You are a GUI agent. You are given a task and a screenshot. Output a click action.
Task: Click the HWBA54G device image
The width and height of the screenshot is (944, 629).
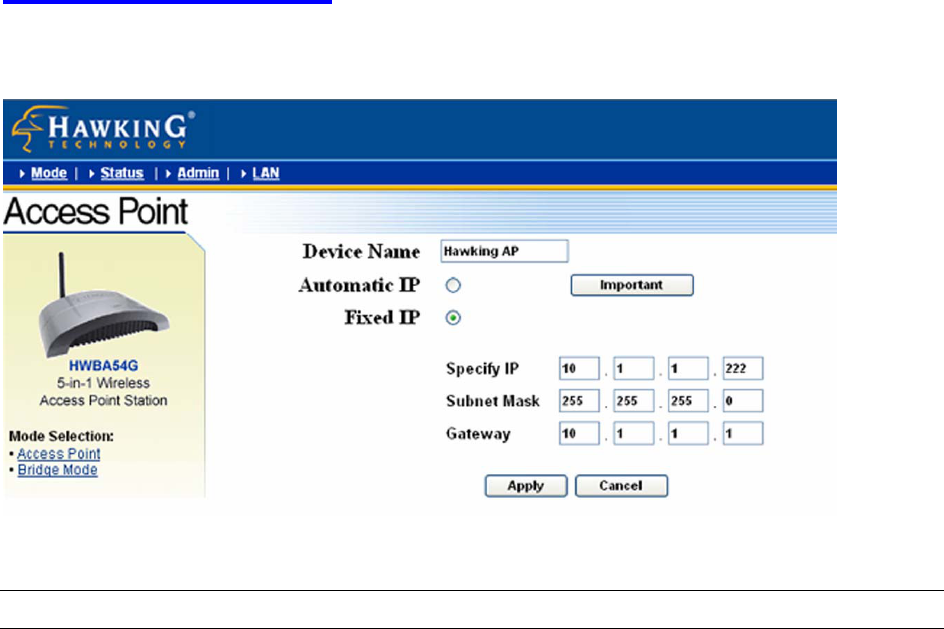pyautogui.click(x=104, y=306)
